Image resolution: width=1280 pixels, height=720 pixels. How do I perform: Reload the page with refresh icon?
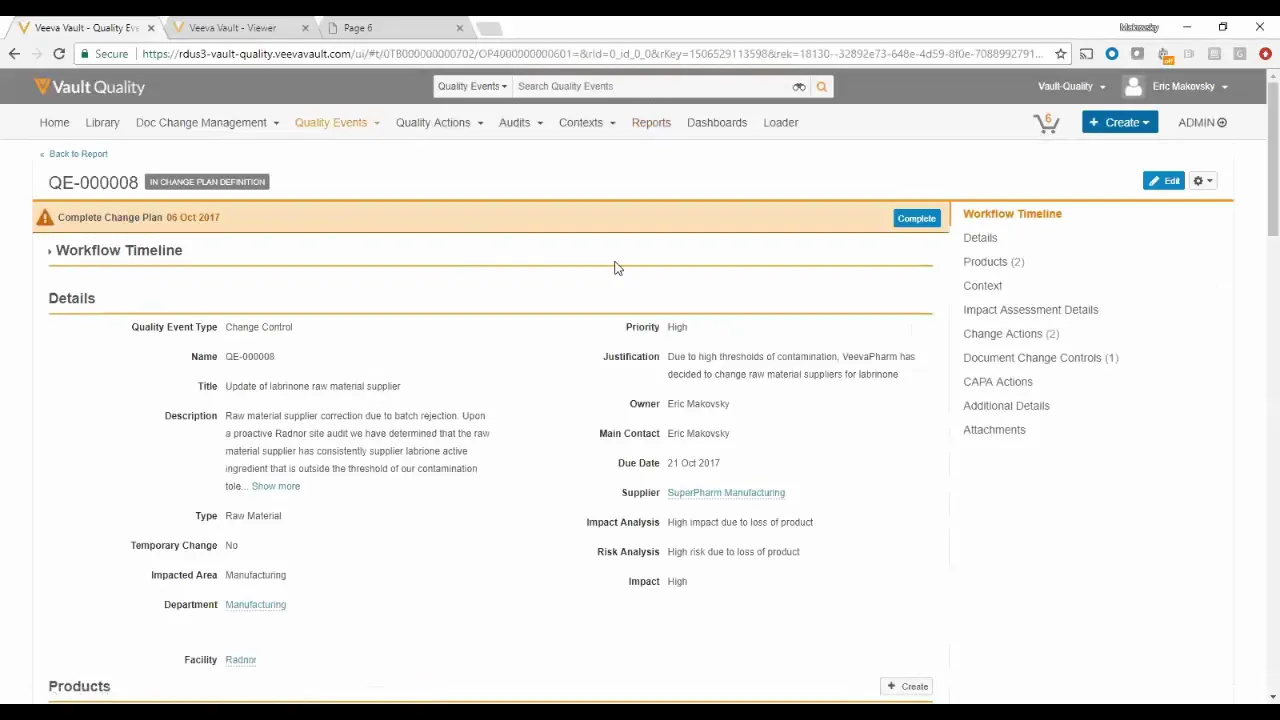(59, 54)
